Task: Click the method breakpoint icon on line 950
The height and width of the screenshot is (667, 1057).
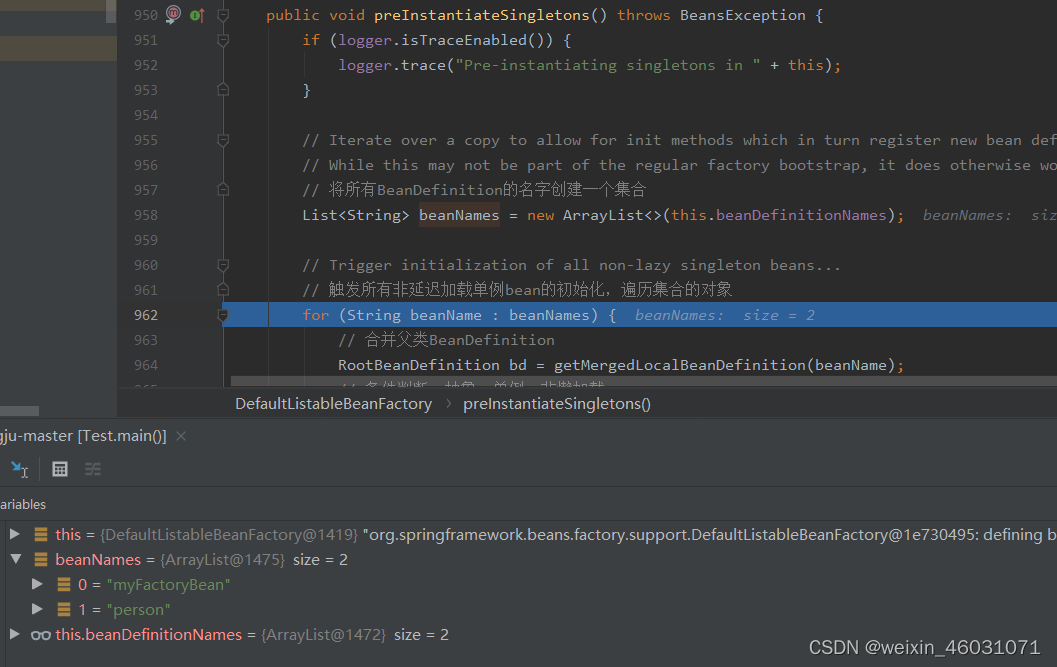Action: click(171, 15)
